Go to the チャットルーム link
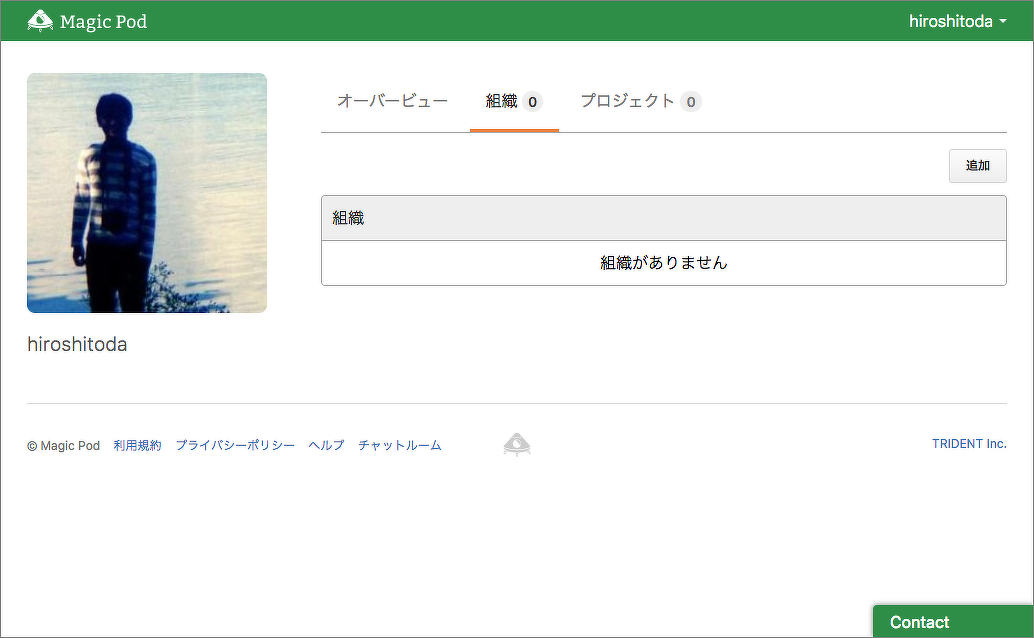The width and height of the screenshot is (1034, 638). pyautogui.click(x=399, y=446)
